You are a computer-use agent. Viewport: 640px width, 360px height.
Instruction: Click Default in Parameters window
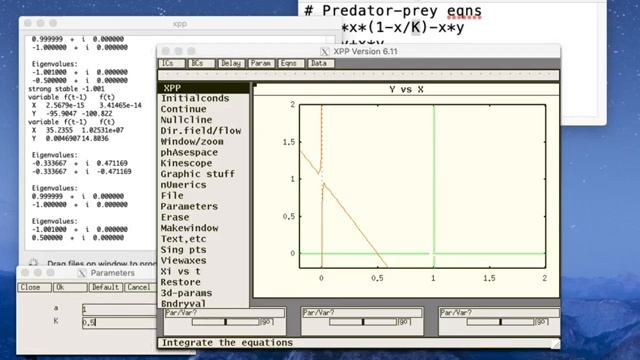click(x=106, y=287)
